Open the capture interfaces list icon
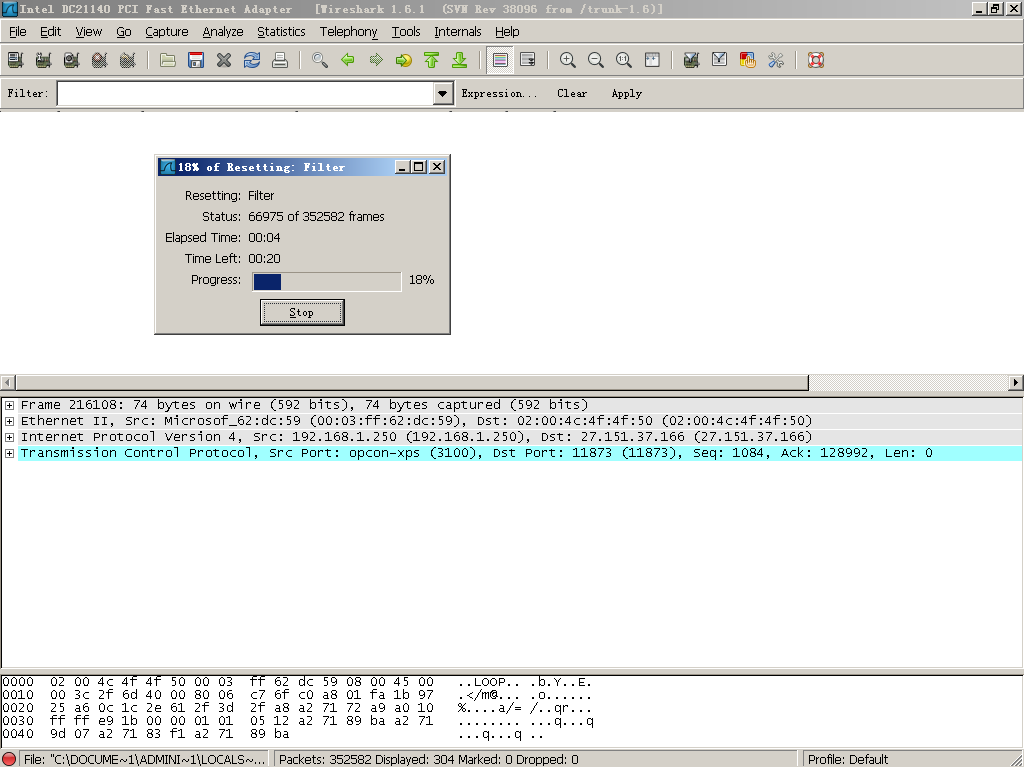The height and width of the screenshot is (768, 1024). click(x=15, y=60)
